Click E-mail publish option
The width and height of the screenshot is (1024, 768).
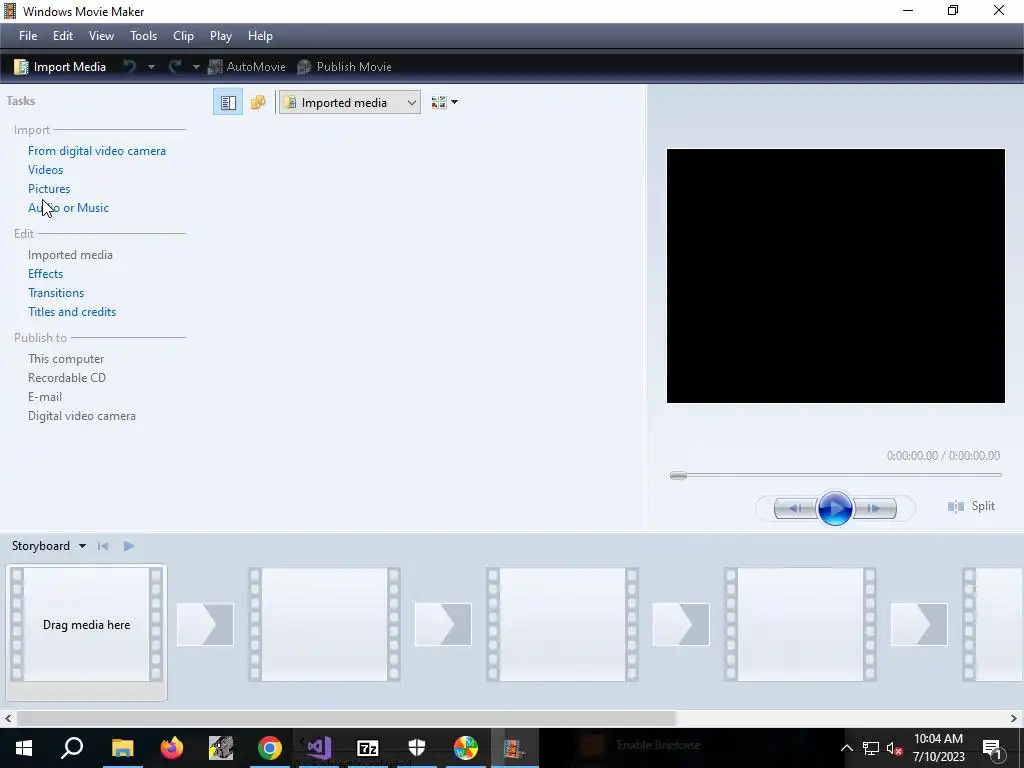[45, 396]
